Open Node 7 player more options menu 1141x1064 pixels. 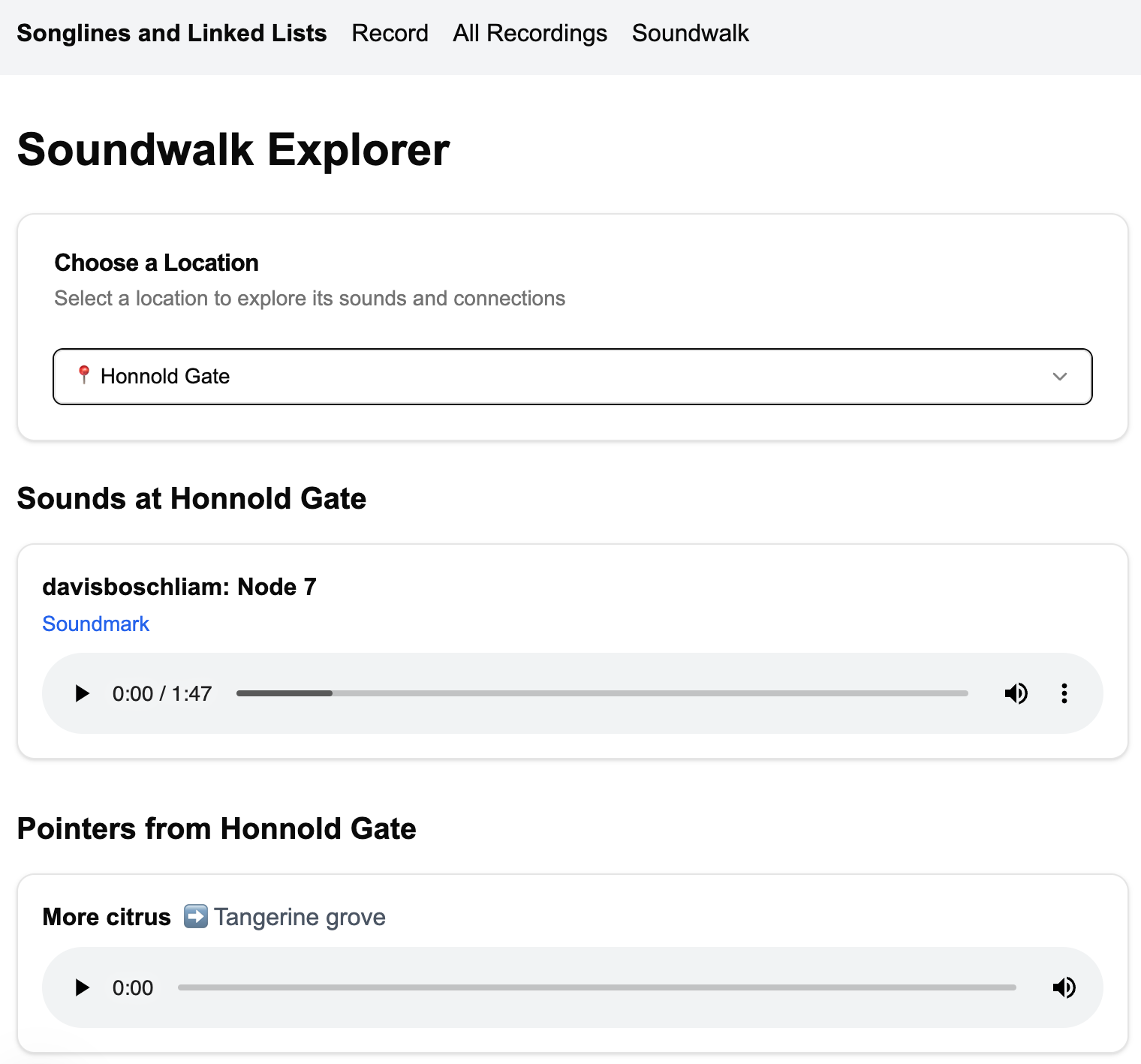pyautogui.click(x=1064, y=693)
